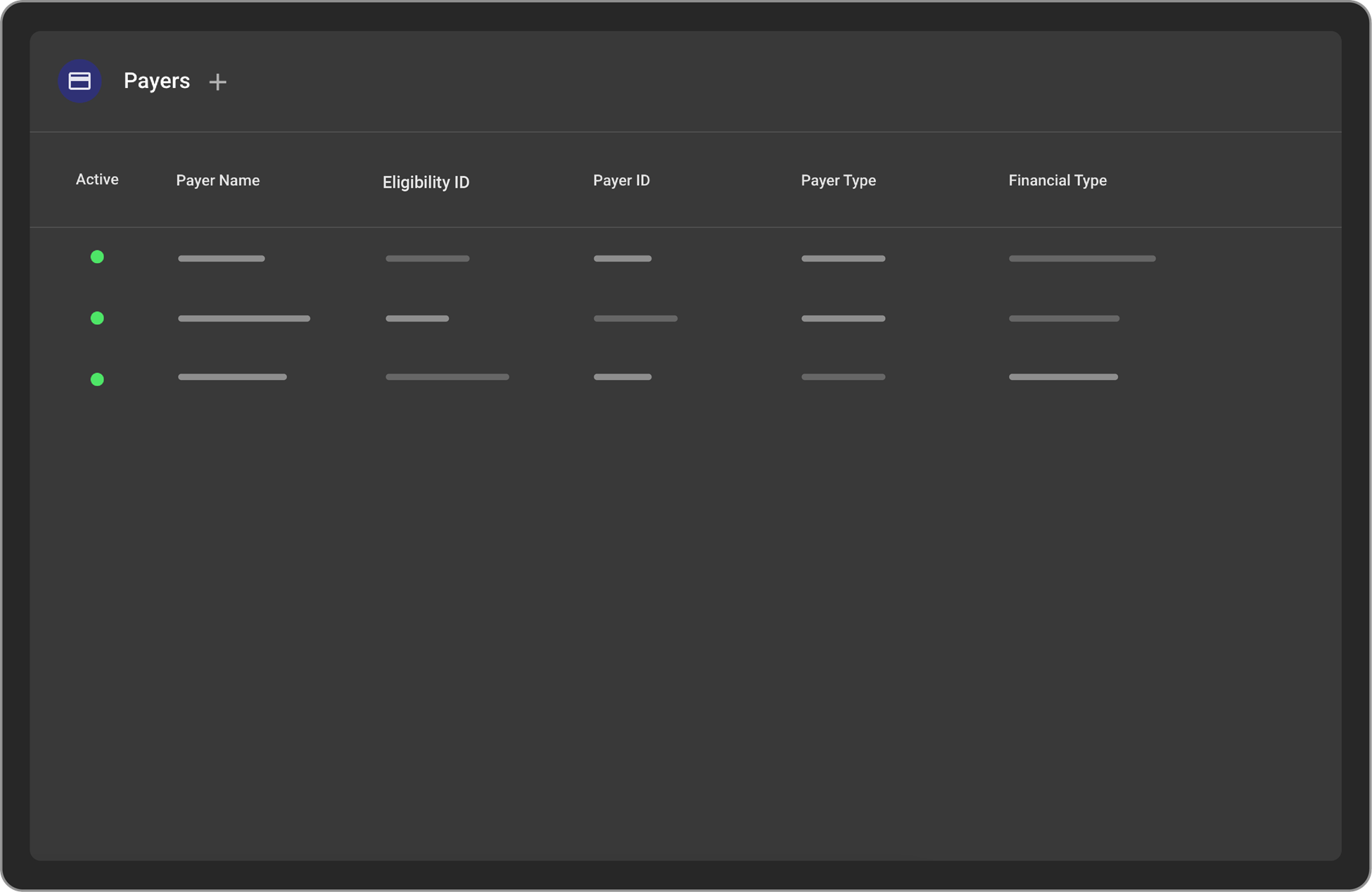This screenshot has height=892, width=1372.
Task: Select the third row's financial type placeholder
Action: click(x=1063, y=376)
